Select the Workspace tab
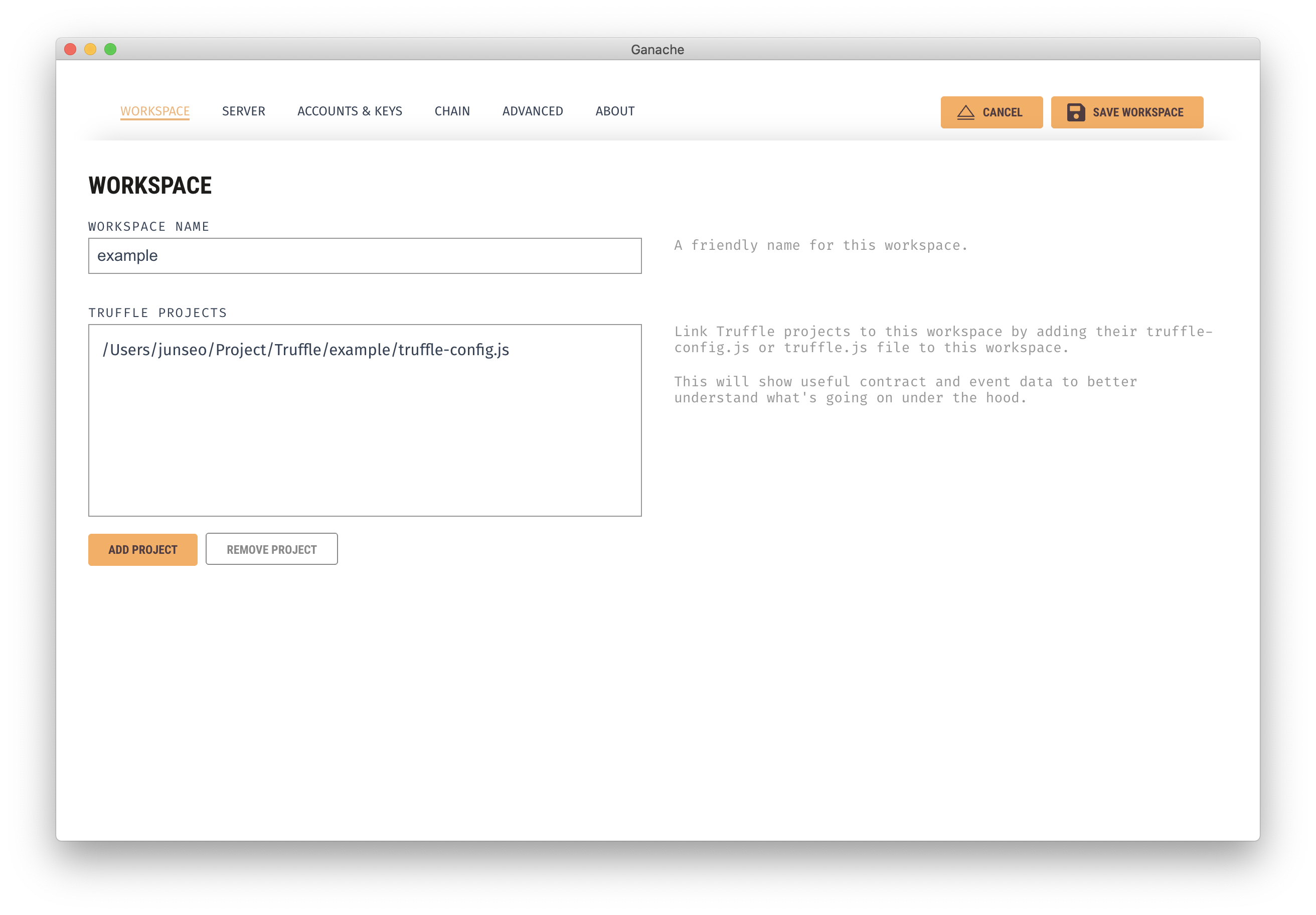The image size is (1316, 915). (155, 111)
